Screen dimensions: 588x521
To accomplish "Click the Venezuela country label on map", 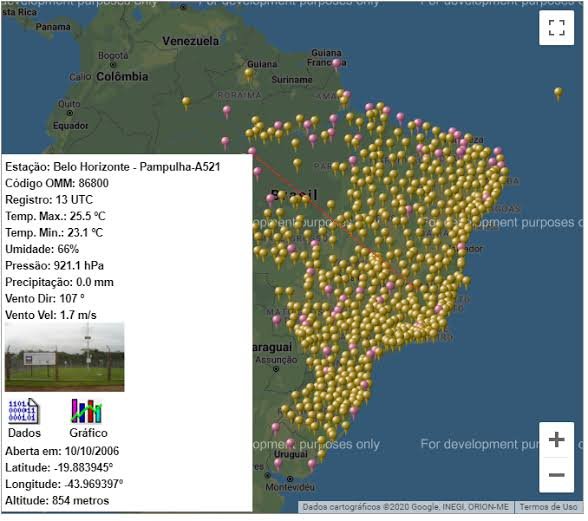I will 191,41.
